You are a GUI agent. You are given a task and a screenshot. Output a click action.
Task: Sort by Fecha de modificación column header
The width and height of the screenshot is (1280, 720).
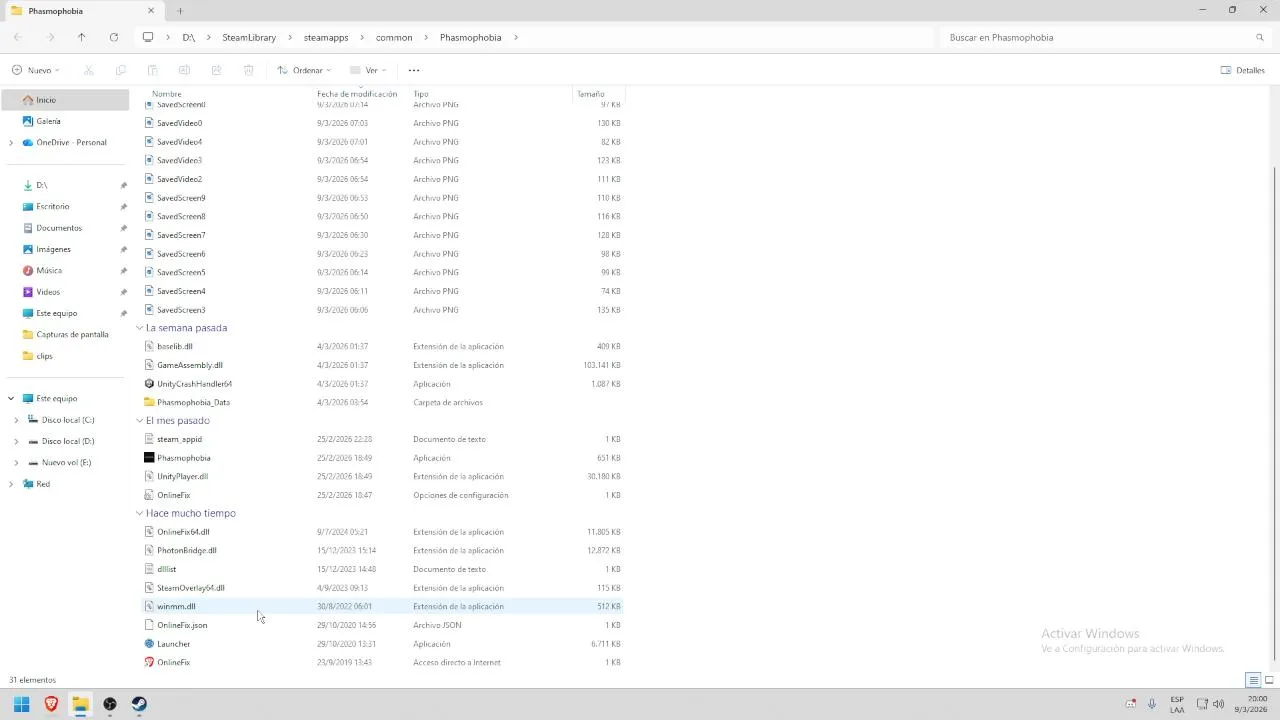(357, 94)
